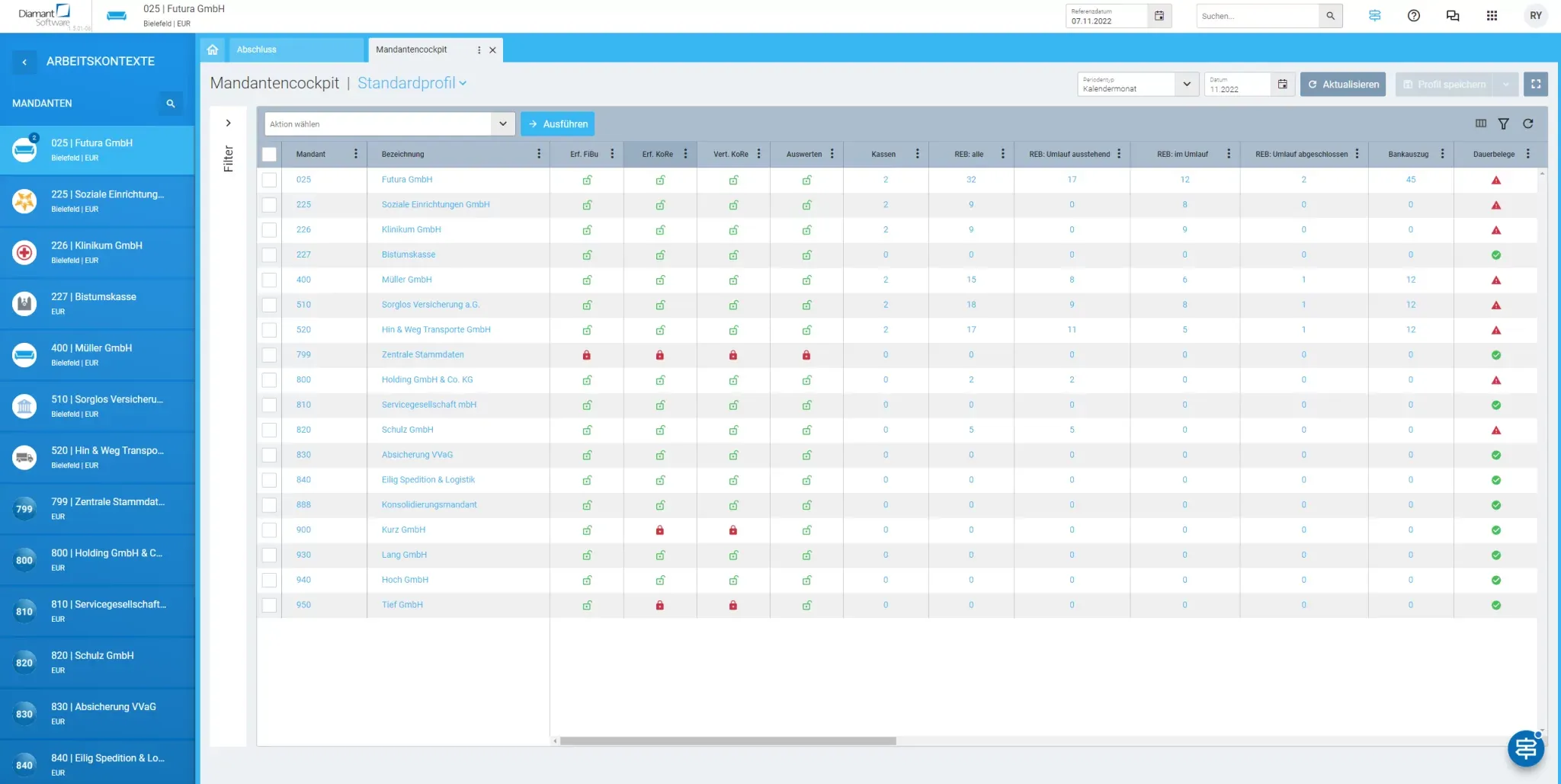Open the floating assistant button

(1526, 749)
